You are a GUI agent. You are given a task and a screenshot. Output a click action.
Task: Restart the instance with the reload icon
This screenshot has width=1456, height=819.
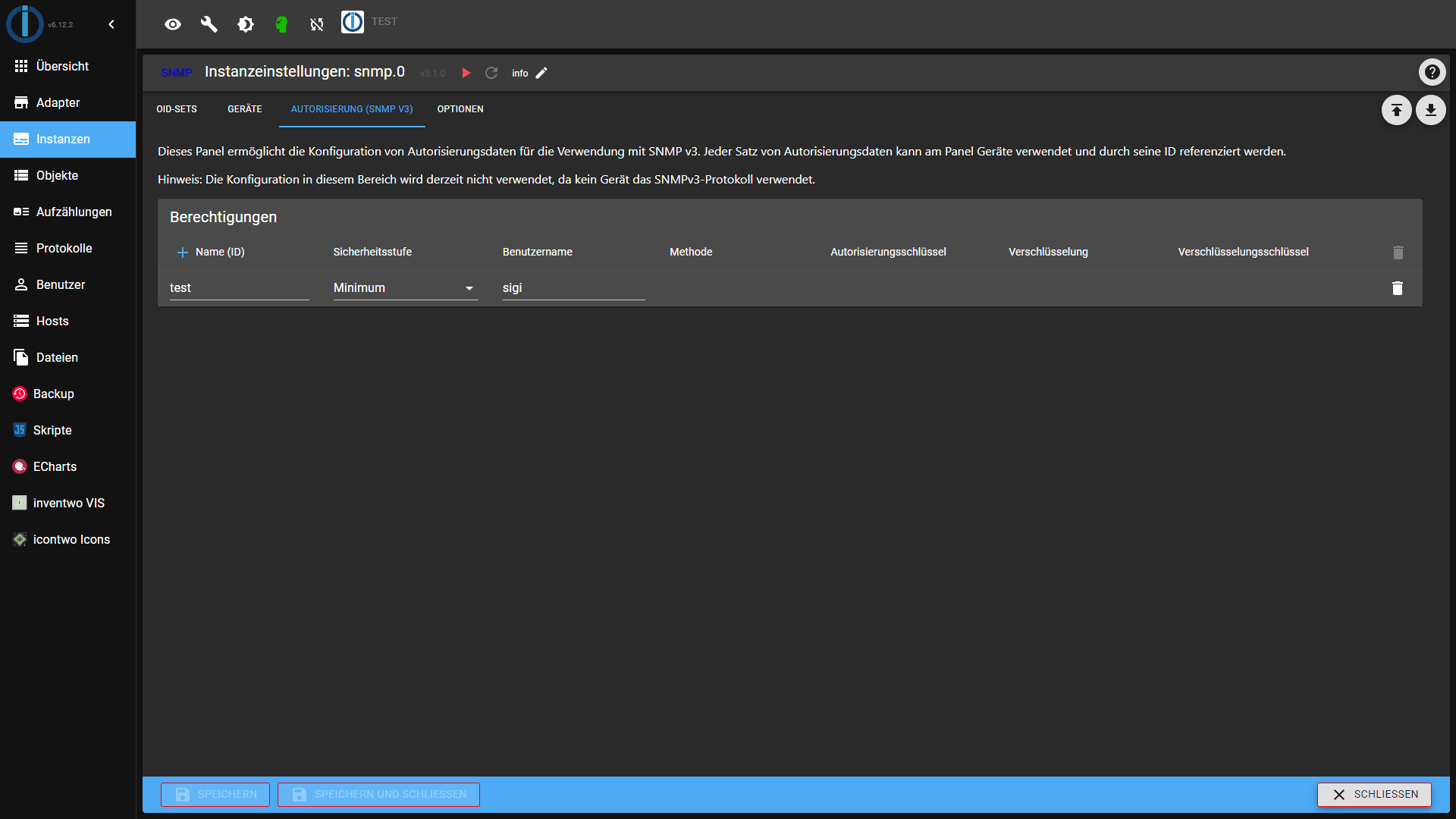491,73
